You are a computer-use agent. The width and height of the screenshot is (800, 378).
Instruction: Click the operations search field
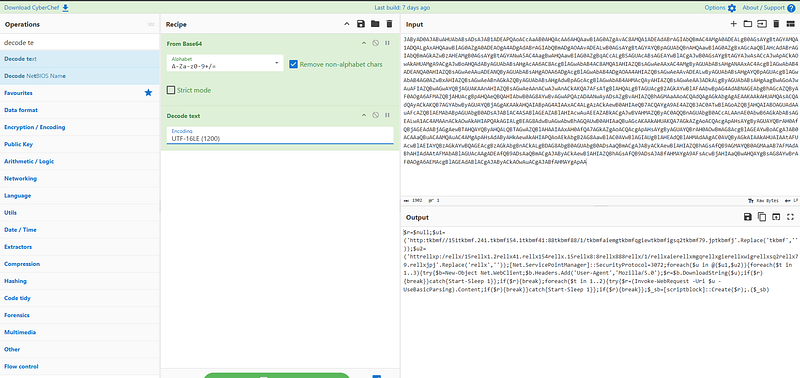[79, 42]
